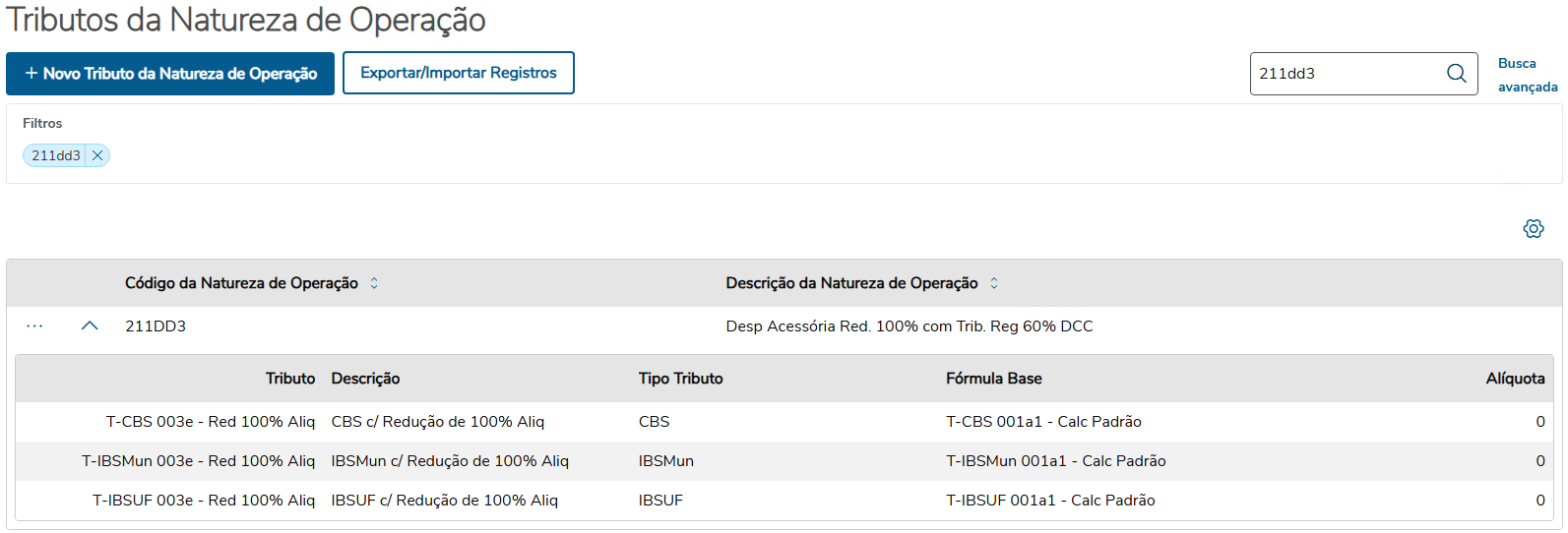This screenshot has width=1568, height=533.
Task: Select the T-IBSUF 003e tributo row
Action: coord(204,501)
